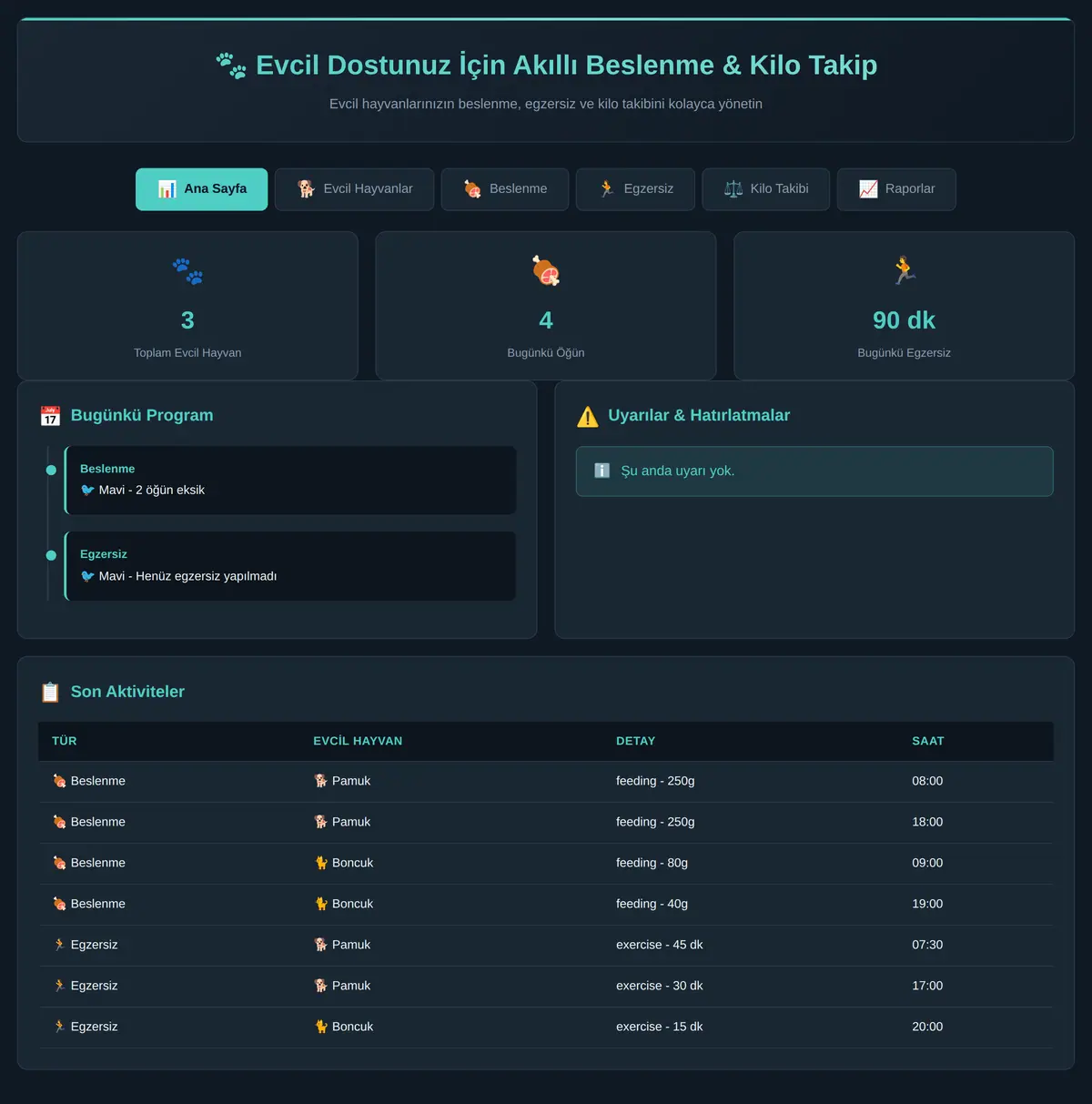The width and height of the screenshot is (1092, 1104).
Task: Click 'feeding - 80g' detail cell
Action: tap(652, 863)
